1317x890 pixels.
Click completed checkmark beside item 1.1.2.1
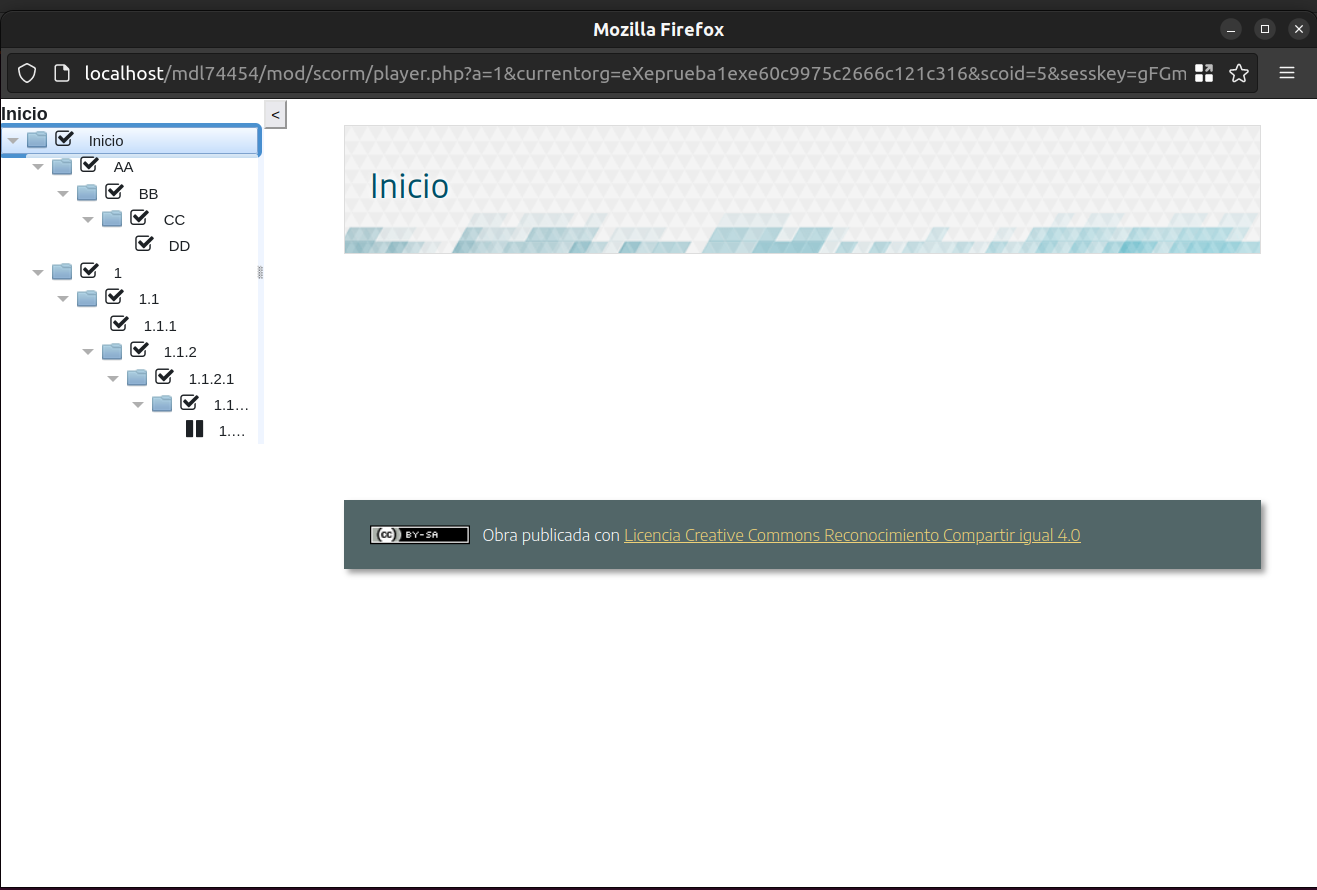165,376
